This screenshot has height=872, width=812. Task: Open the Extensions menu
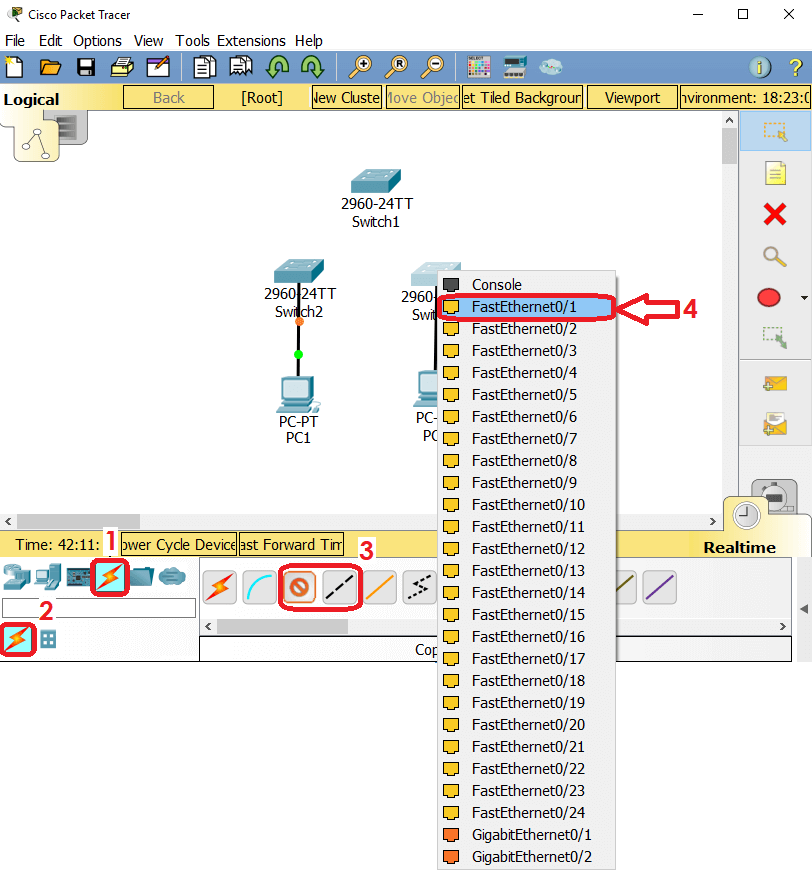pos(251,41)
